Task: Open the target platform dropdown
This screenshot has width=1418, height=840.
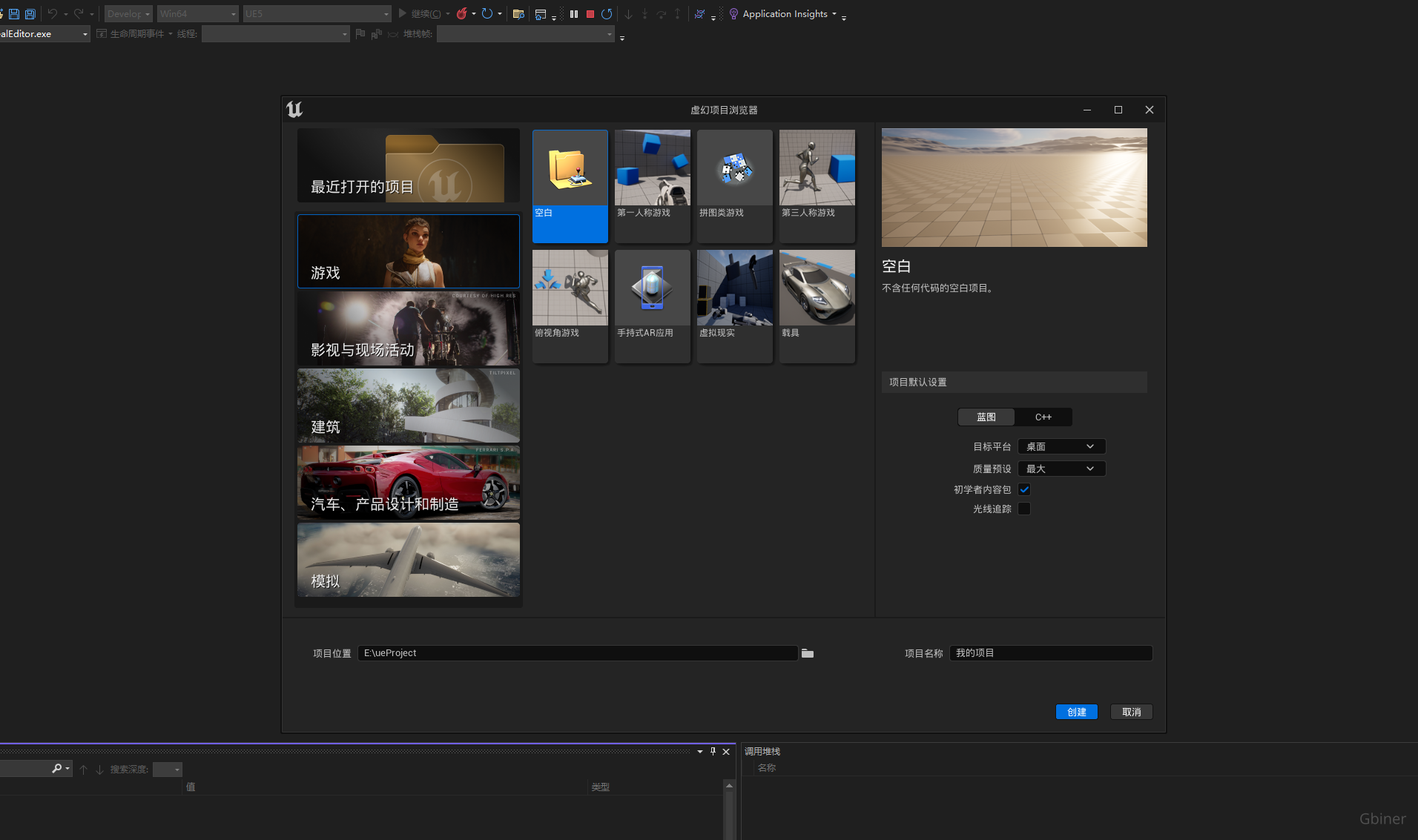Action: tap(1061, 446)
